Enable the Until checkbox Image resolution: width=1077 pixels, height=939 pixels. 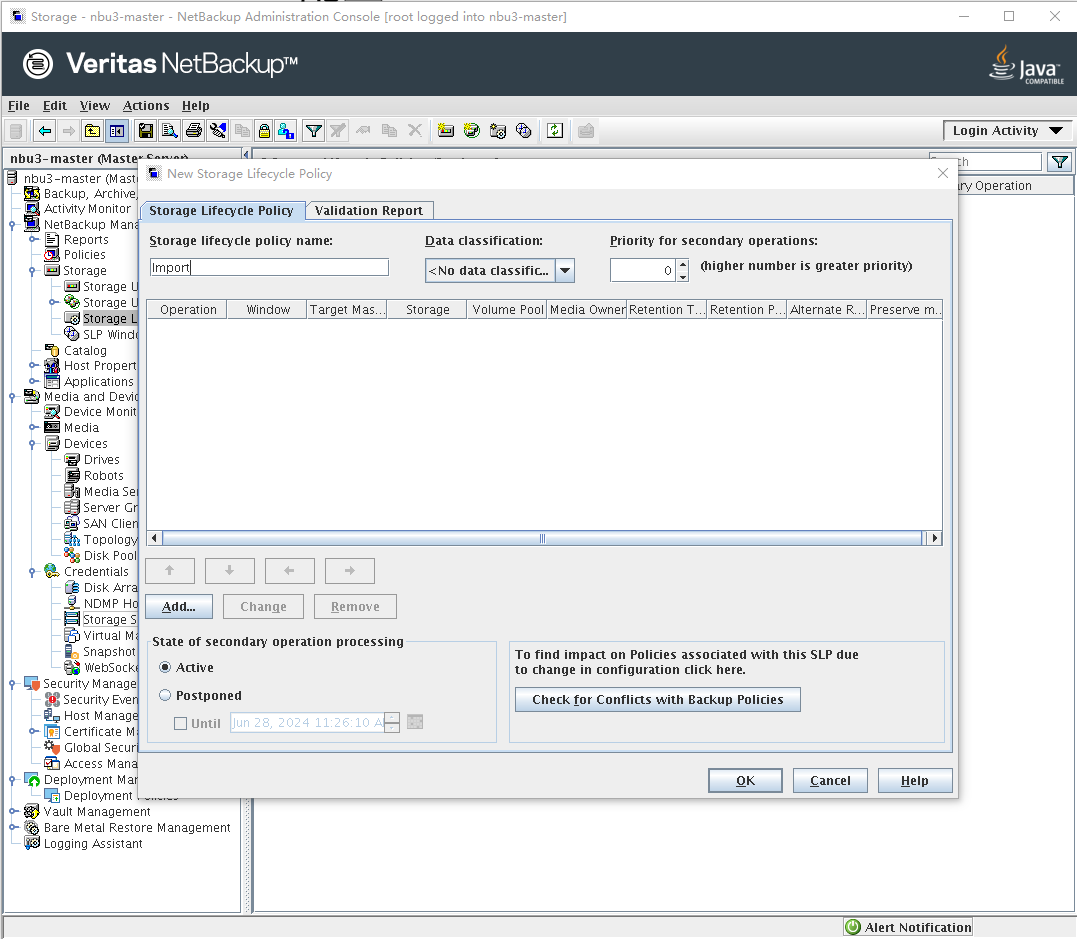[181, 723]
